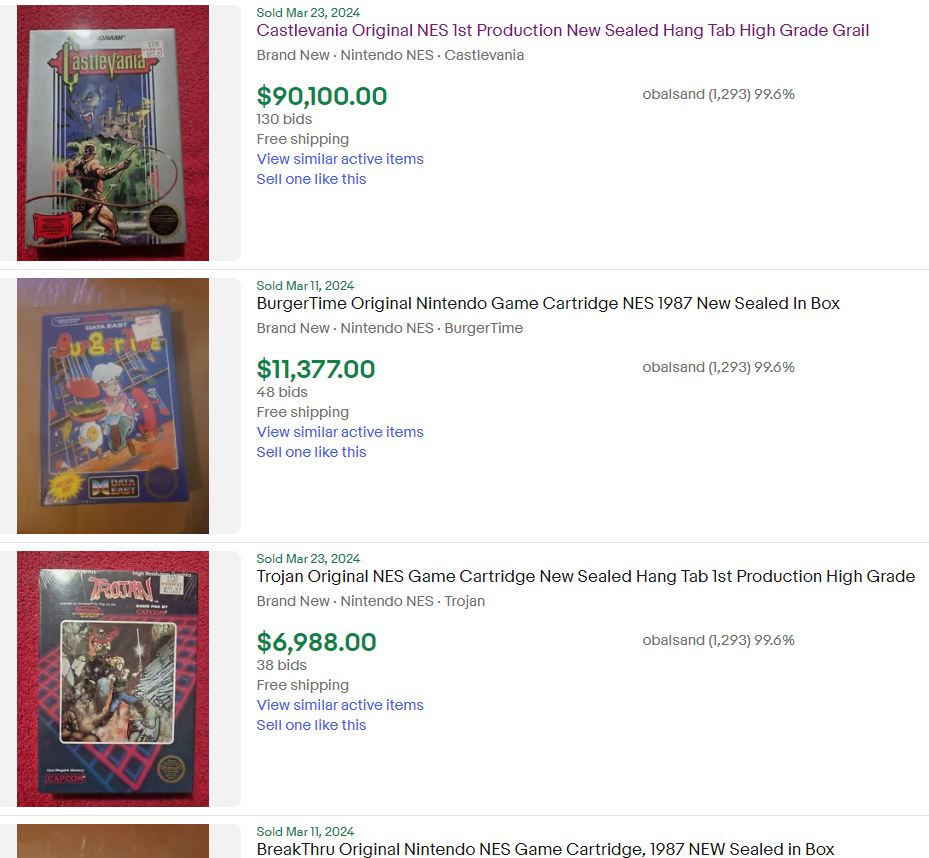Open the BurgerTime Original Nintendo listing title
This screenshot has height=858, width=929.
548,304
